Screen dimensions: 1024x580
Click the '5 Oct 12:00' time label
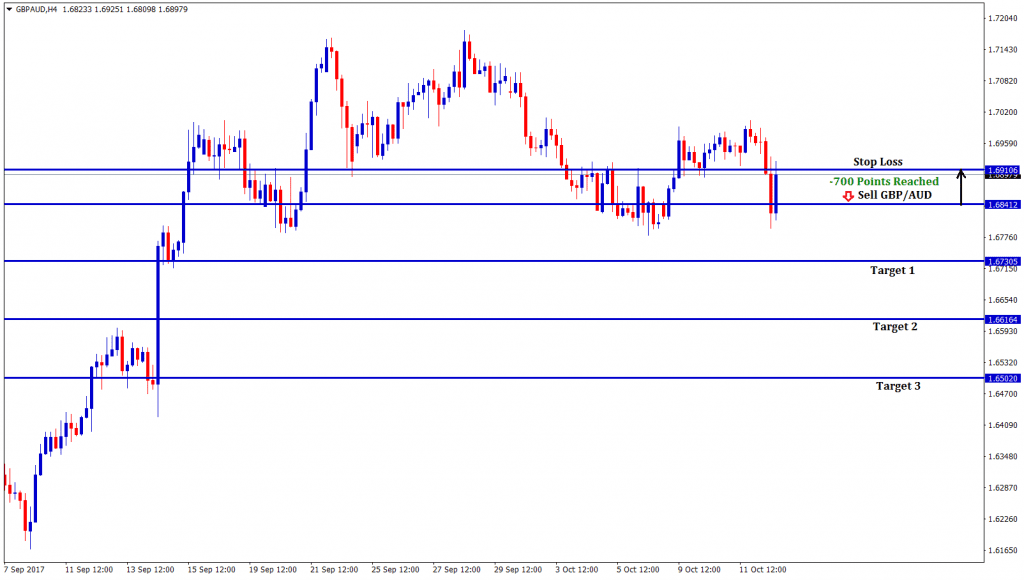638,570
